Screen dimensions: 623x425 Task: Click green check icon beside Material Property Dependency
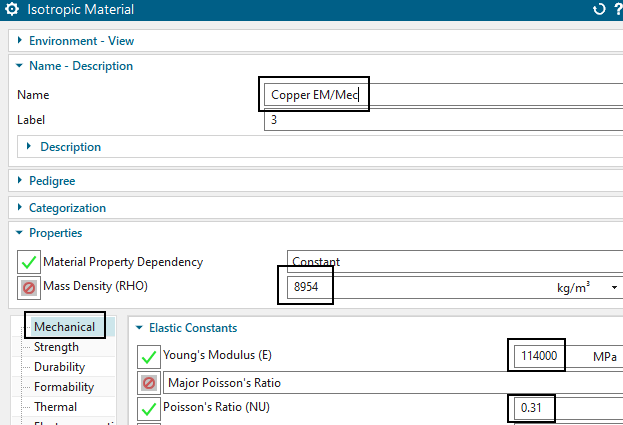click(x=29, y=262)
